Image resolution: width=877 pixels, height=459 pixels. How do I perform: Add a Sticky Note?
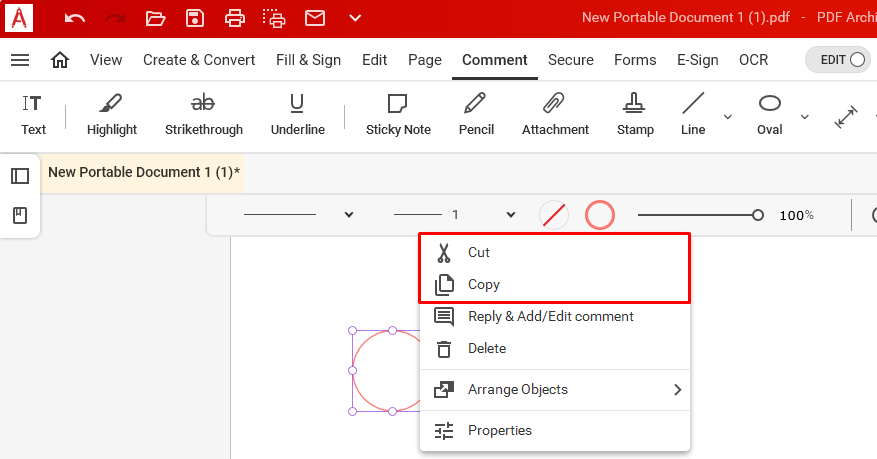[x=398, y=115]
